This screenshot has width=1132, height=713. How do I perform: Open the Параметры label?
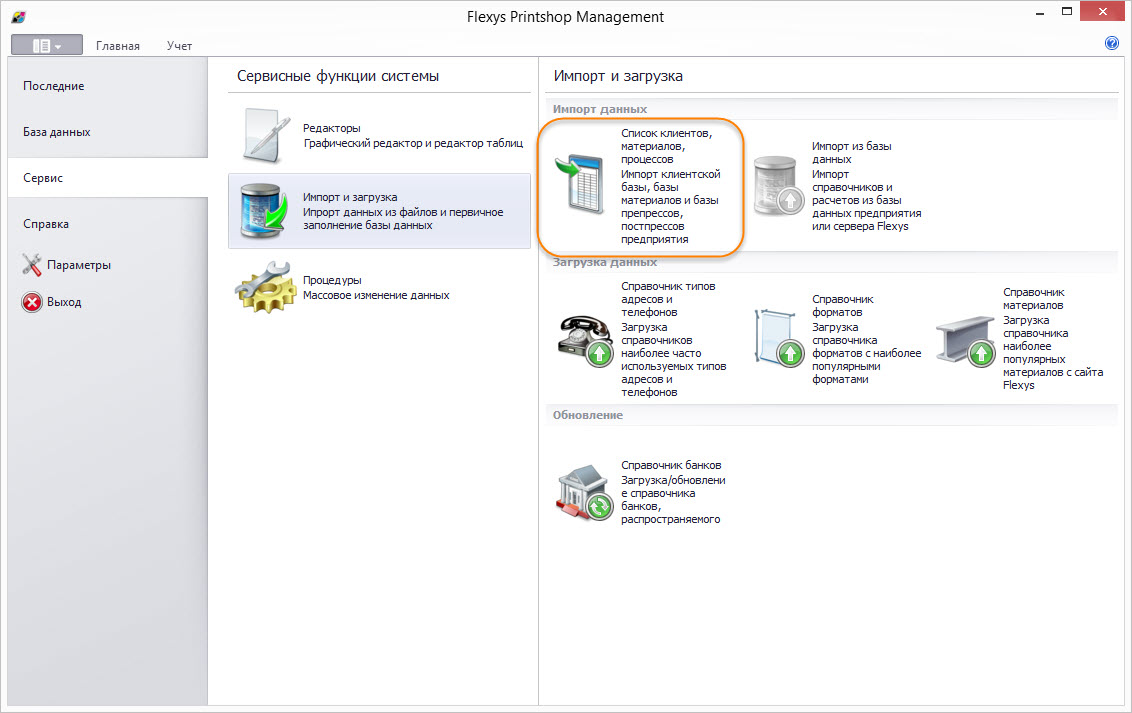pyautogui.click(x=79, y=265)
